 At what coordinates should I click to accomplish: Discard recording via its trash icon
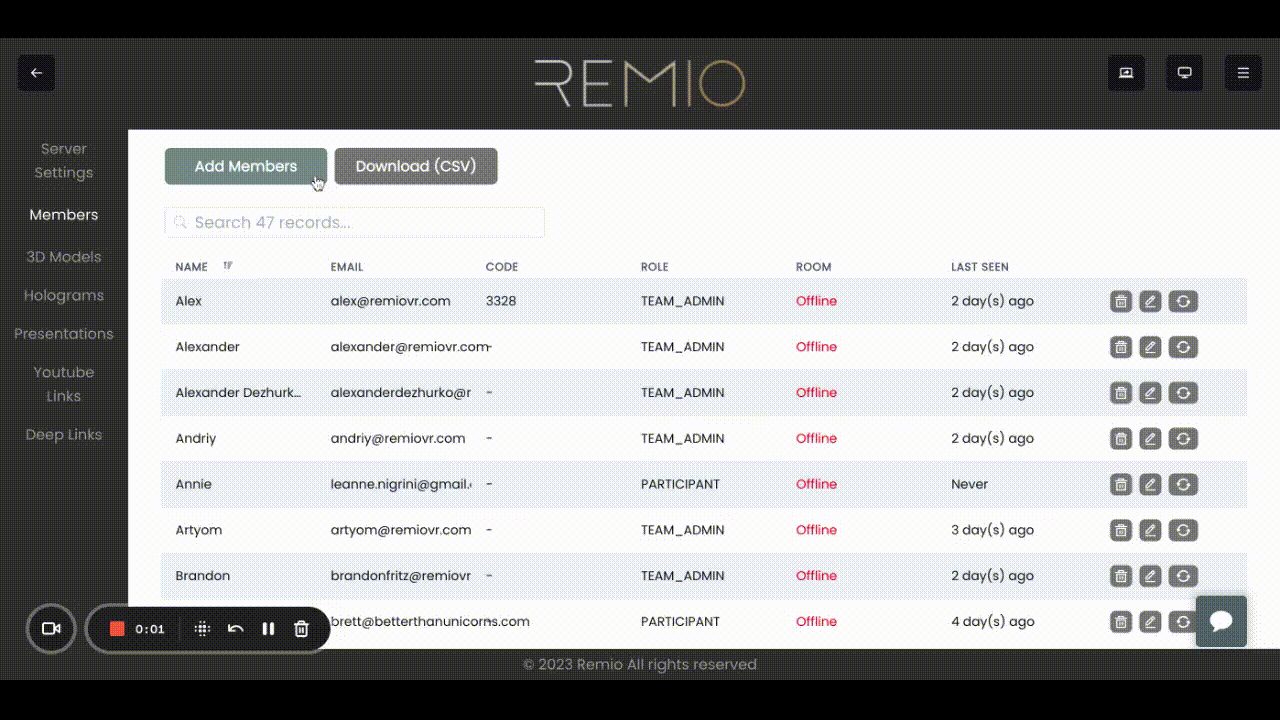301,629
